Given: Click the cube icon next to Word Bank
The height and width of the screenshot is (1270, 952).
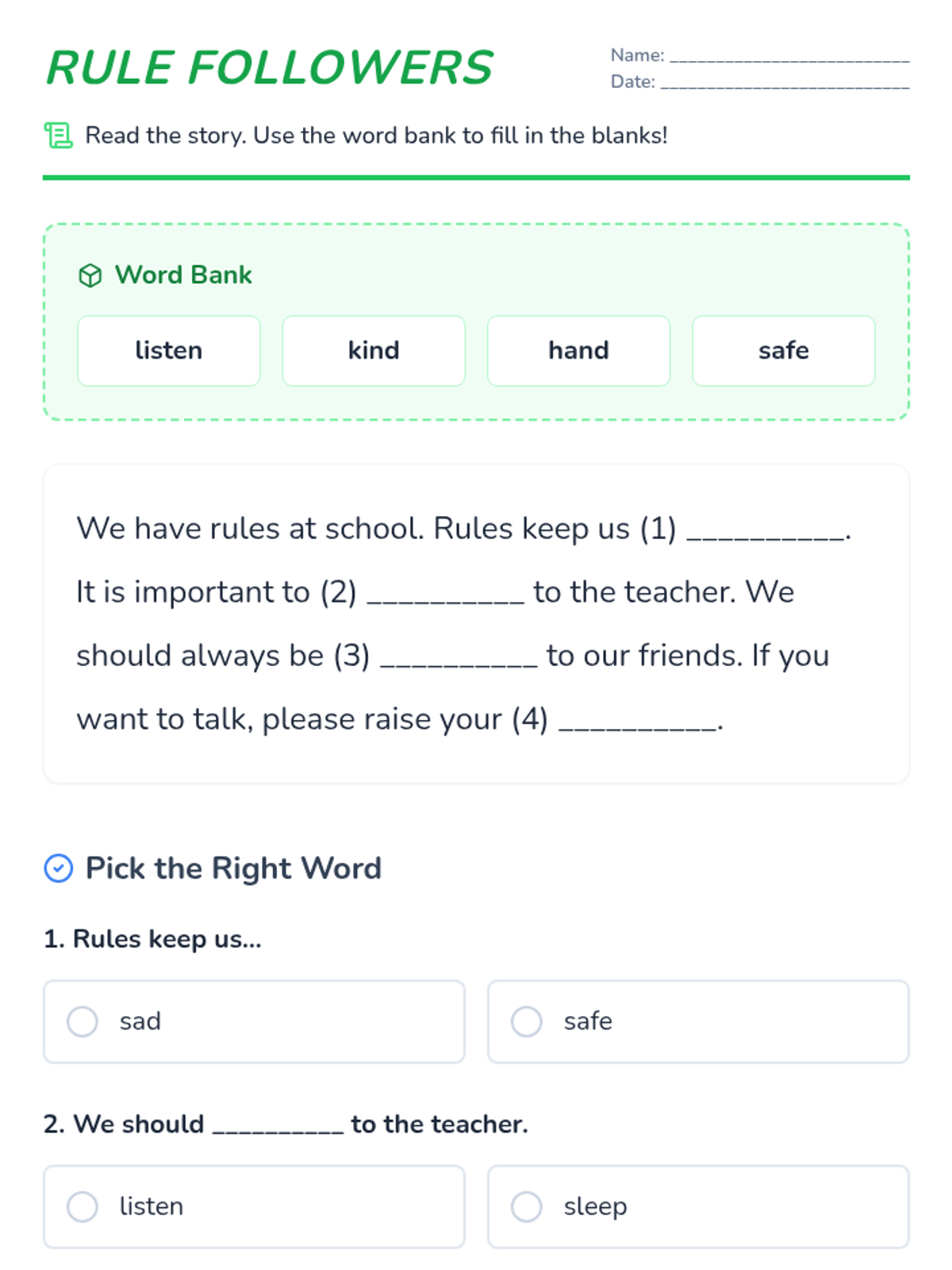Looking at the screenshot, I should pos(90,275).
